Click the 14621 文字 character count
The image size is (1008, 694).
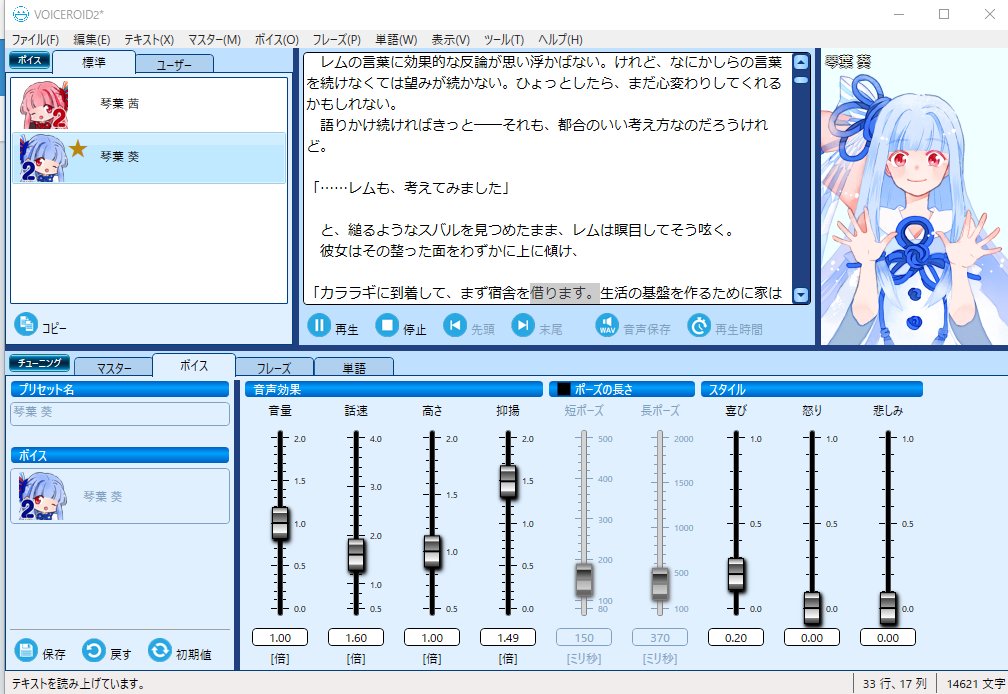976,684
